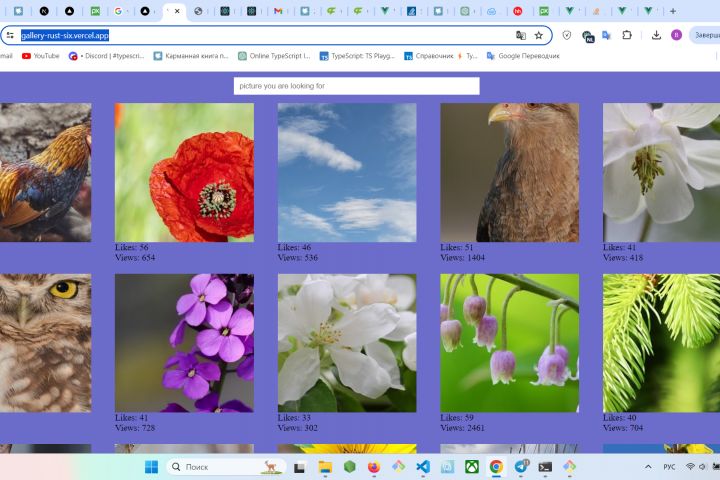This screenshot has height=480, width=720.
Task: Show browser downloads
Action: click(656, 35)
